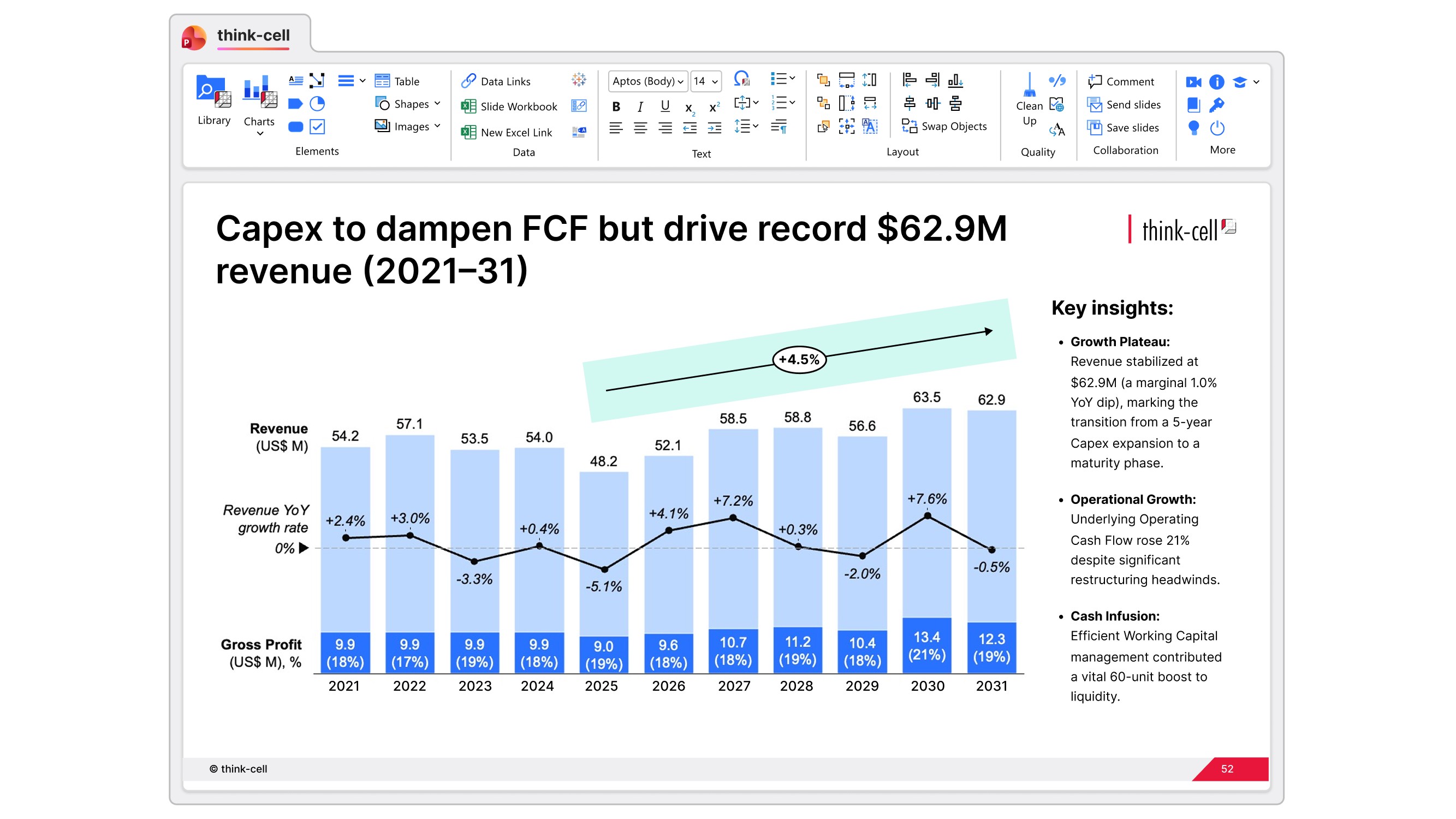Click the Data Links chain icon
Image resolution: width=1456 pixels, height=819 pixels.
coord(468,81)
